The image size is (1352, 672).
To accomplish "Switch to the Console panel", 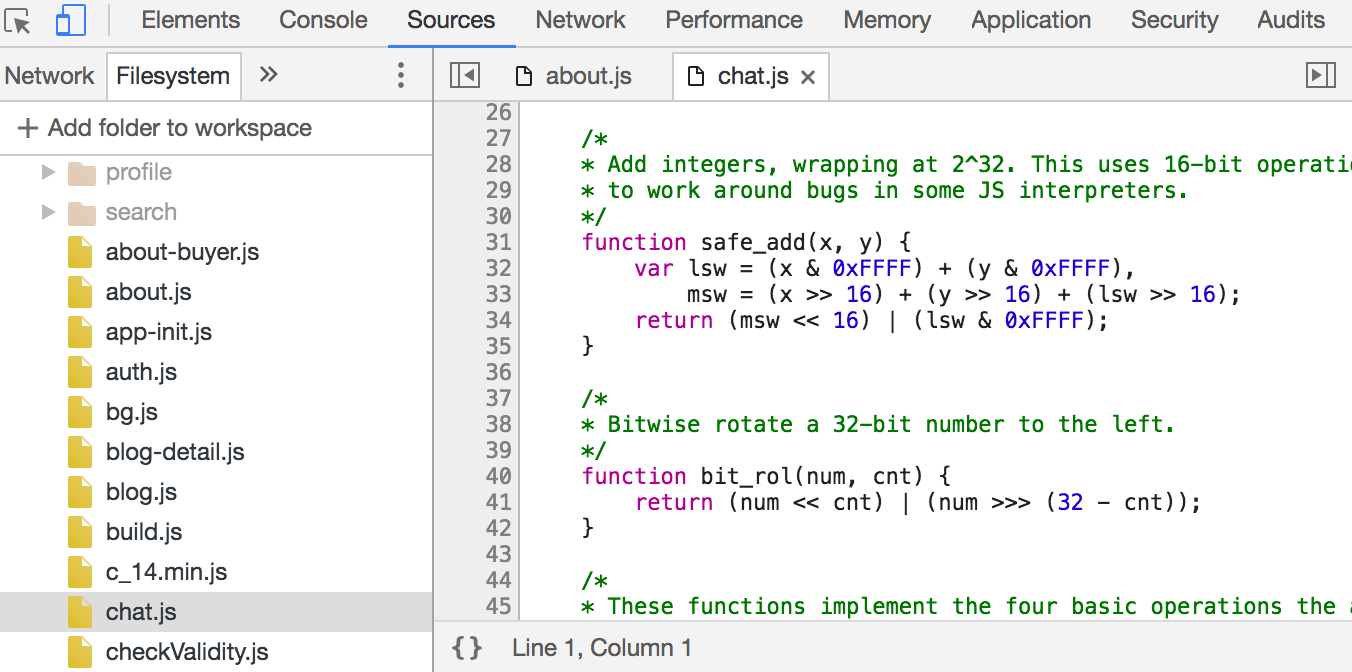I will click(323, 20).
